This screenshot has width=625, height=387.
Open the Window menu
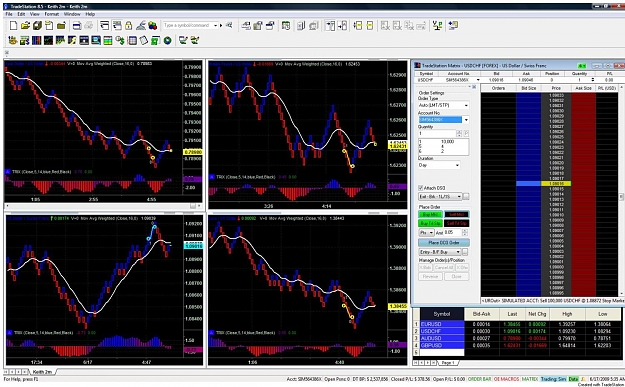coord(72,14)
